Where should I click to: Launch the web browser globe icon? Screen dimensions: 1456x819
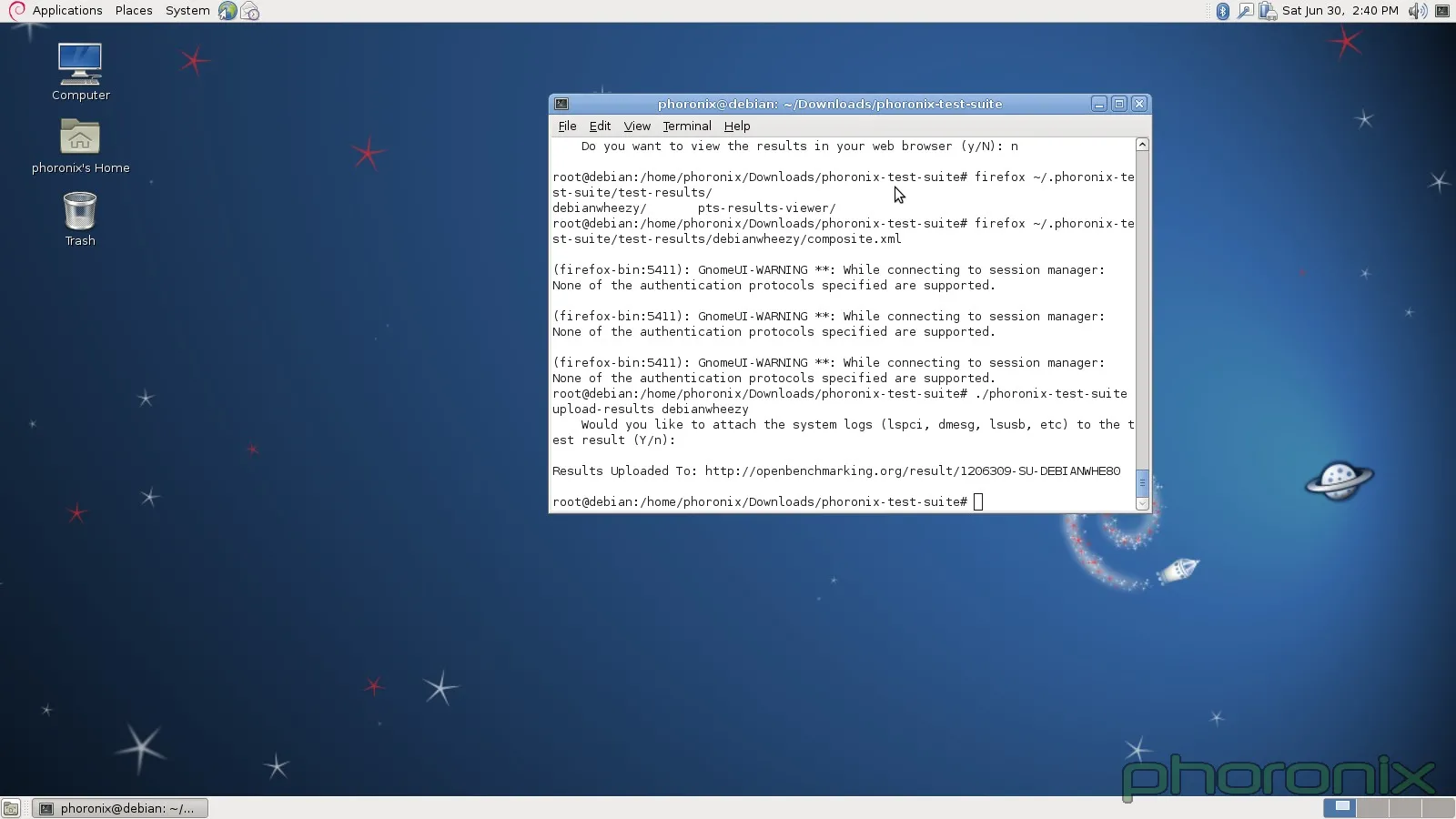[227, 11]
